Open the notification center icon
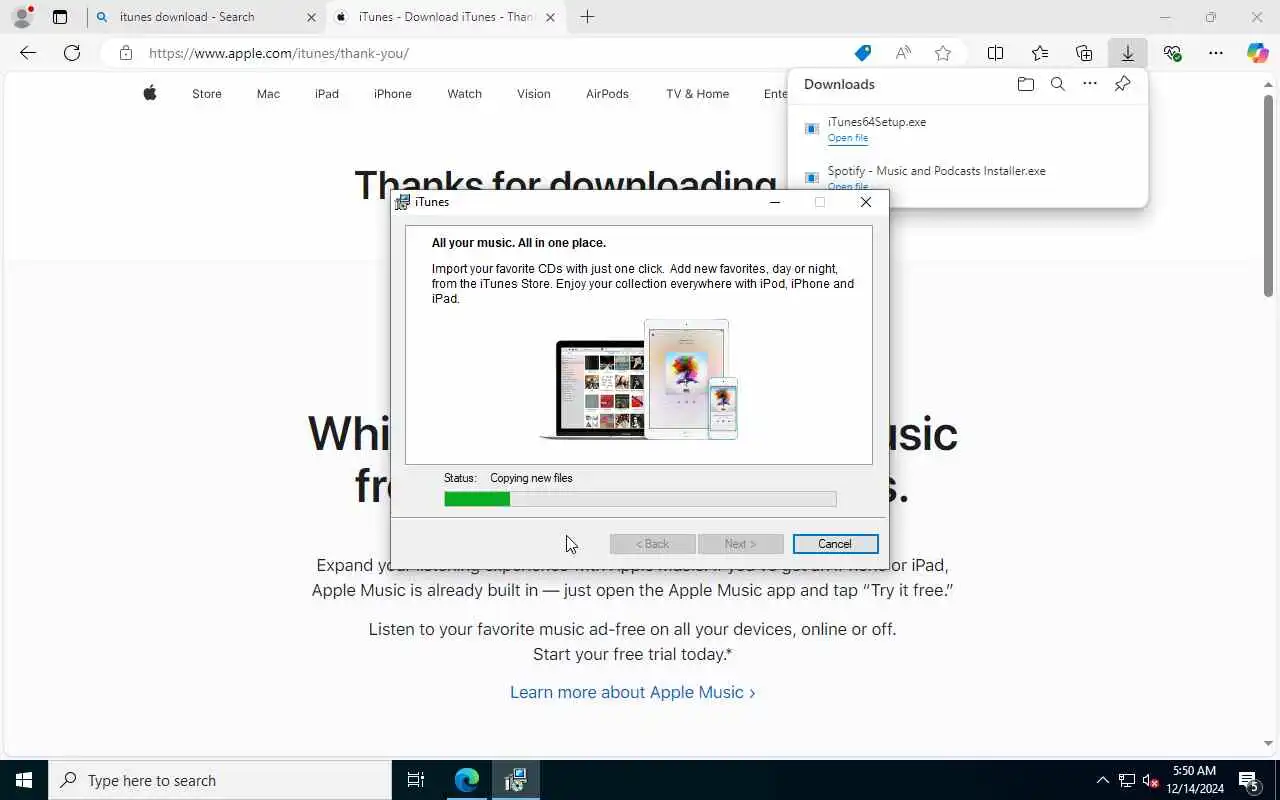 tap(1249, 780)
